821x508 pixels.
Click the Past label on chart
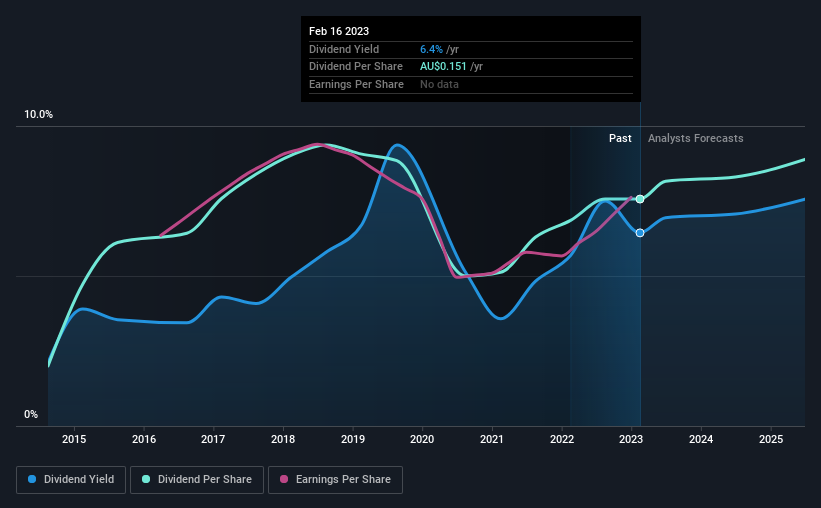click(620, 138)
